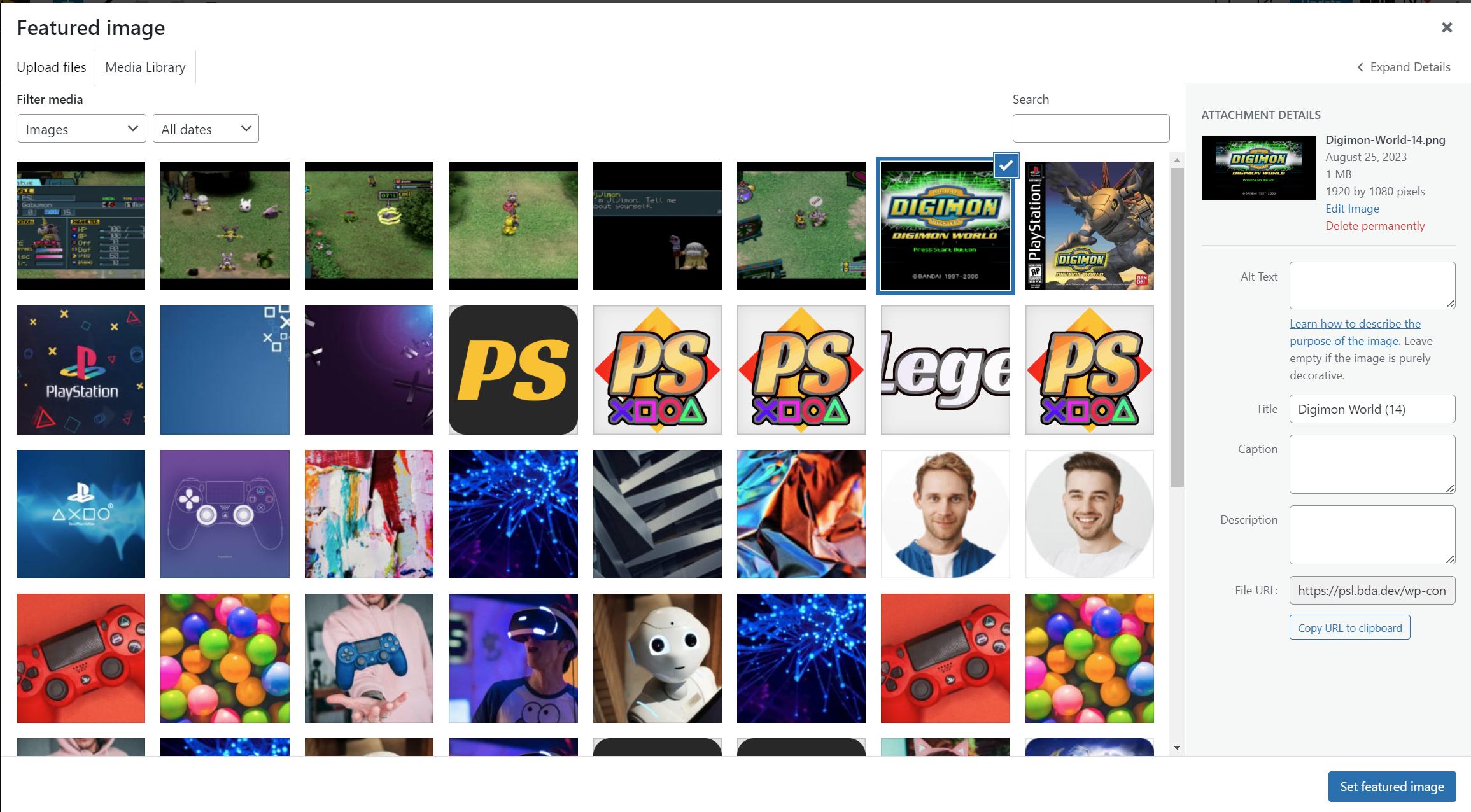Click the Set featured image button
Viewport: 1471px width, 812px height.
pos(1391,786)
